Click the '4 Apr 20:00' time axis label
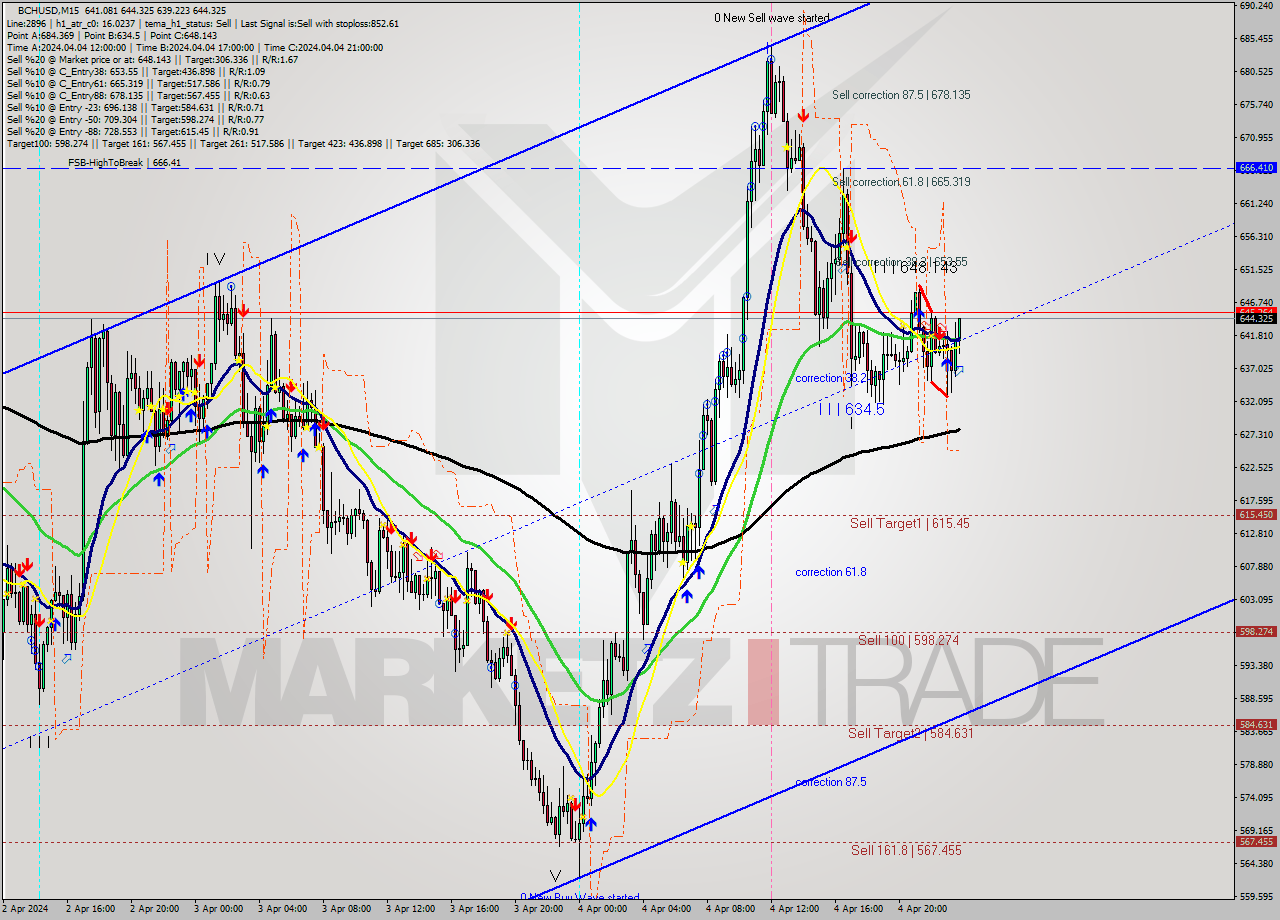The width and height of the screenshot is (1280, 920). click(923, 909)
